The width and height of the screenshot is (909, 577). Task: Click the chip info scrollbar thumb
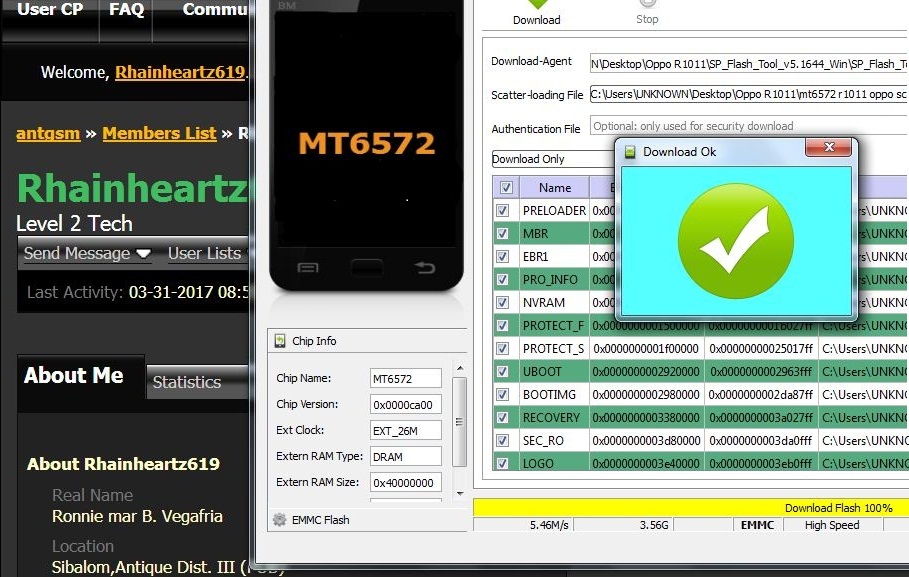point(459,422)
